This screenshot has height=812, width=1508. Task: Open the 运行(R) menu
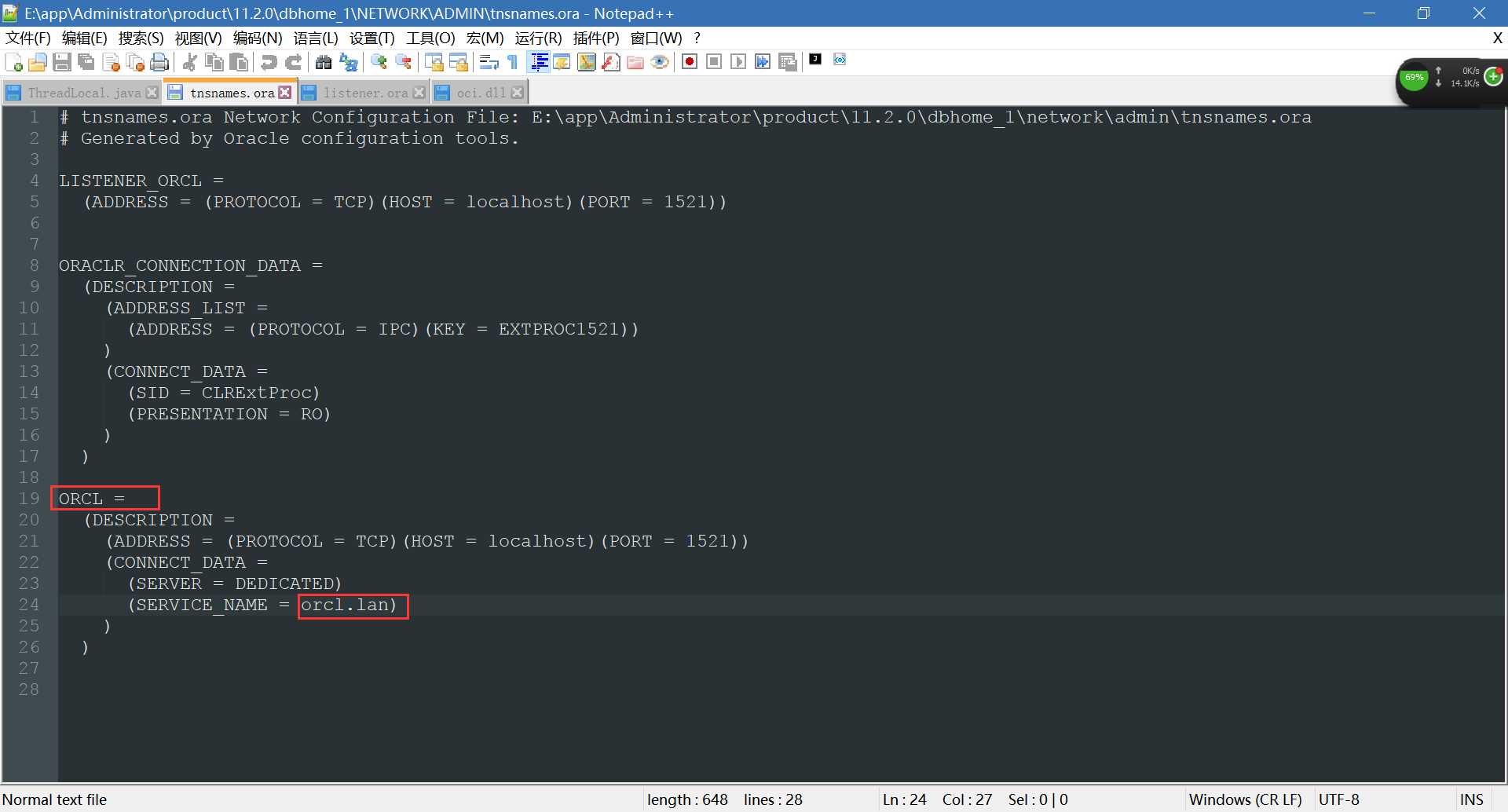(538, 38)
